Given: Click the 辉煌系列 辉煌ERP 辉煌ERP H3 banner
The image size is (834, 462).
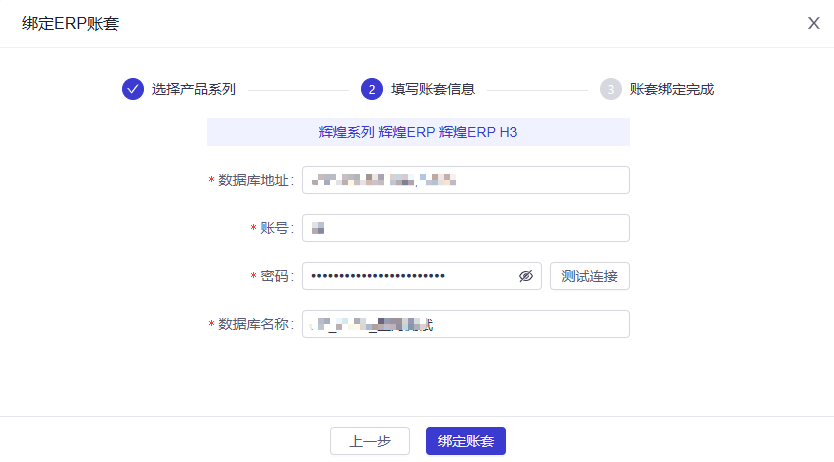Looking at the screenshot, I should [x=418, y=132].
